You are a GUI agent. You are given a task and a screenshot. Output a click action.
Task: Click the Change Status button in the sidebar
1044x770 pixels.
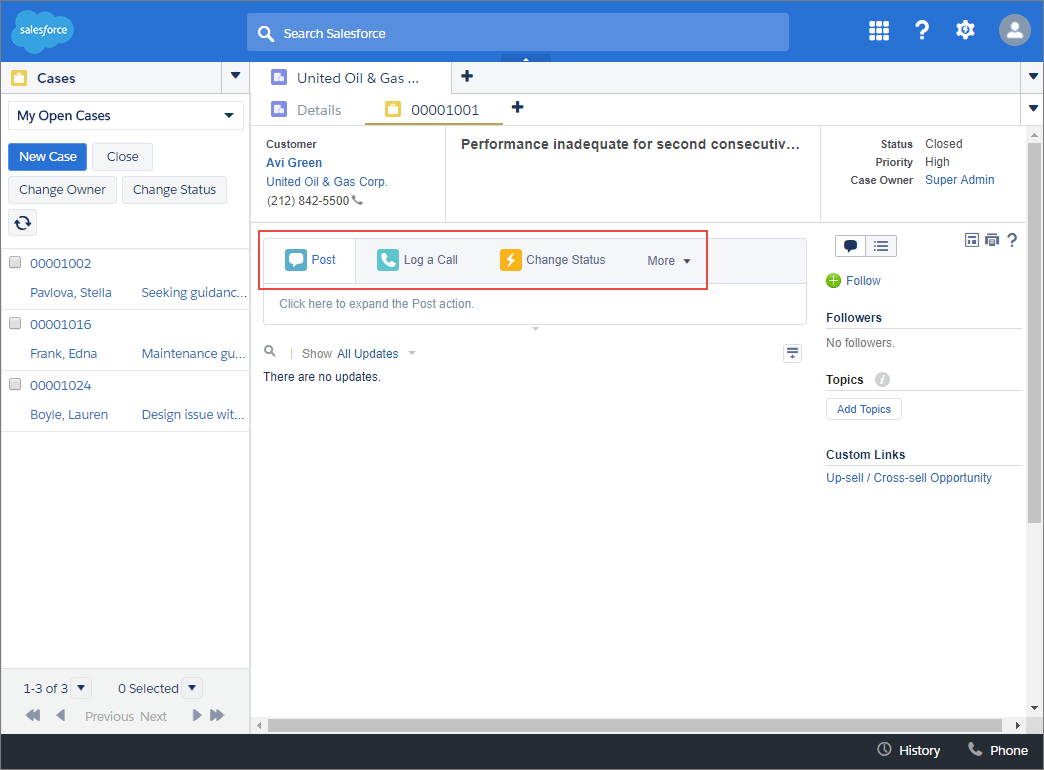(174, 190)
